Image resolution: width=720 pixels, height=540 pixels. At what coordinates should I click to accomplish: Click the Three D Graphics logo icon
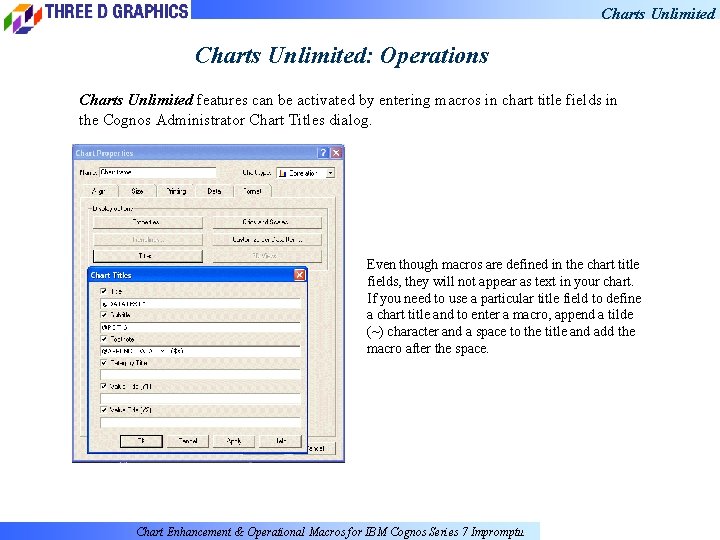22,18
